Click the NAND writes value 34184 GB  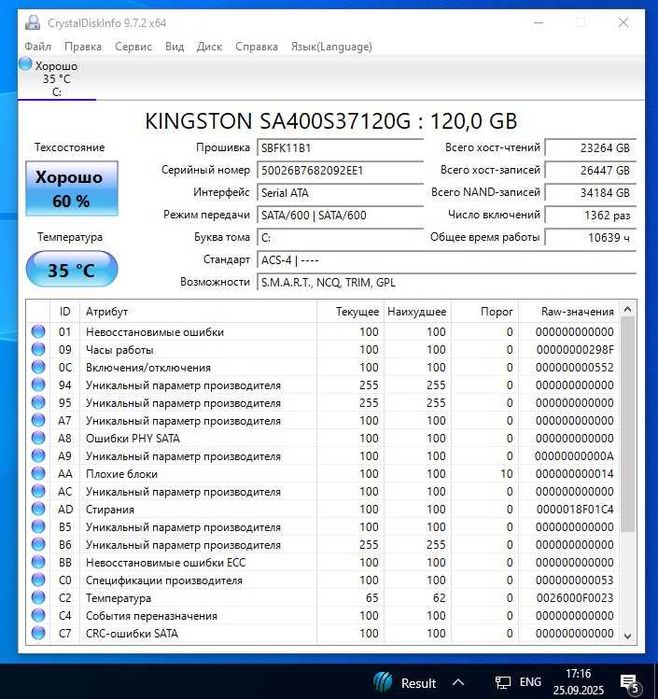pyautogui.click(x=591, y=193)
